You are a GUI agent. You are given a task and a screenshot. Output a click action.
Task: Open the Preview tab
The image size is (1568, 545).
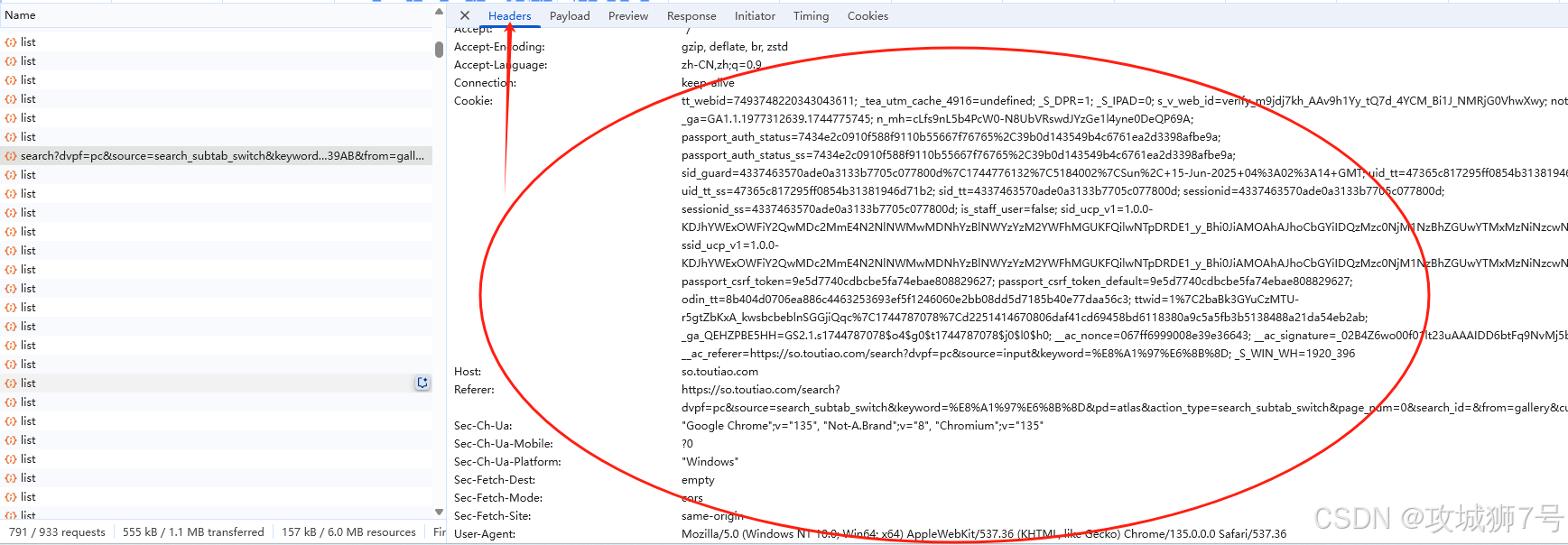(x=628, y=15)
